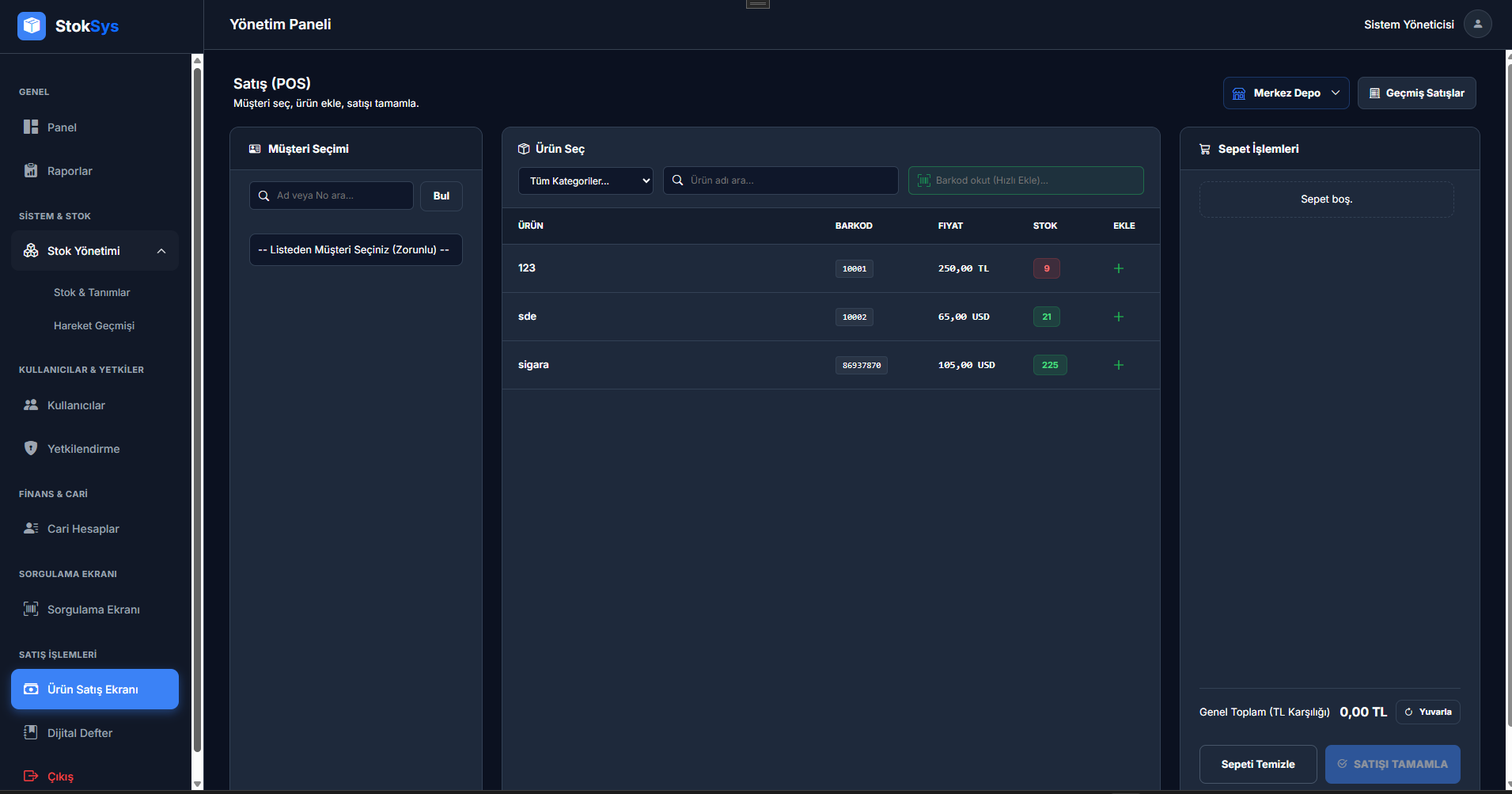Add sigara to cart via plus icon

point(1118,365)
